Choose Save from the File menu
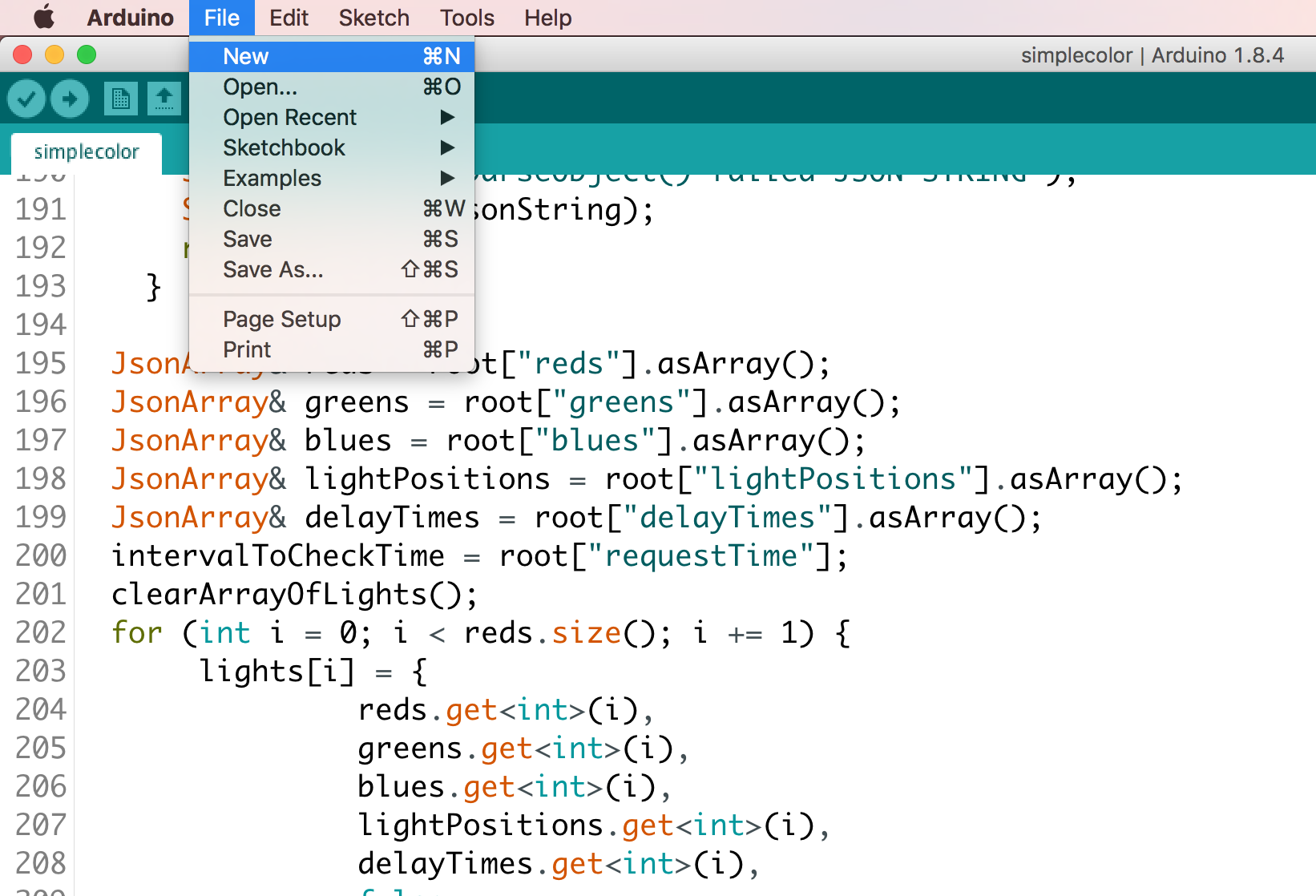This screenshot has width=1316, height=896. tap(332, 239)
